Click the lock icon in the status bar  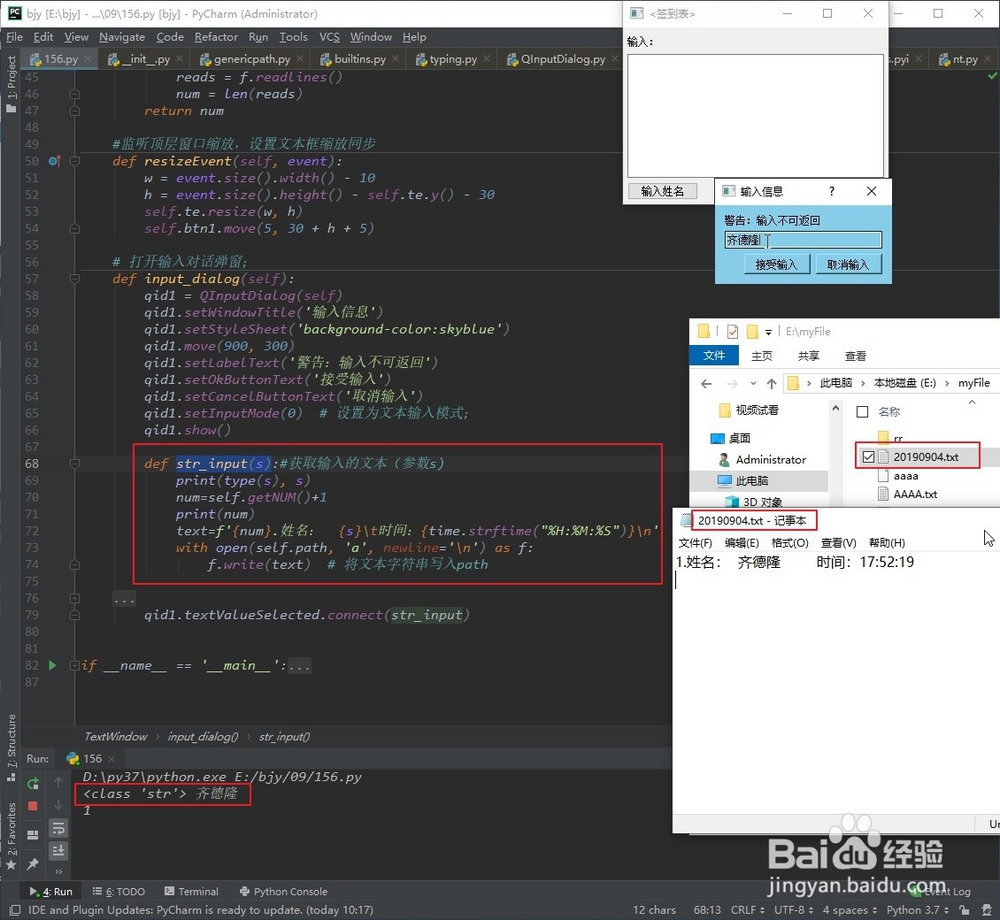pos(963,910)
